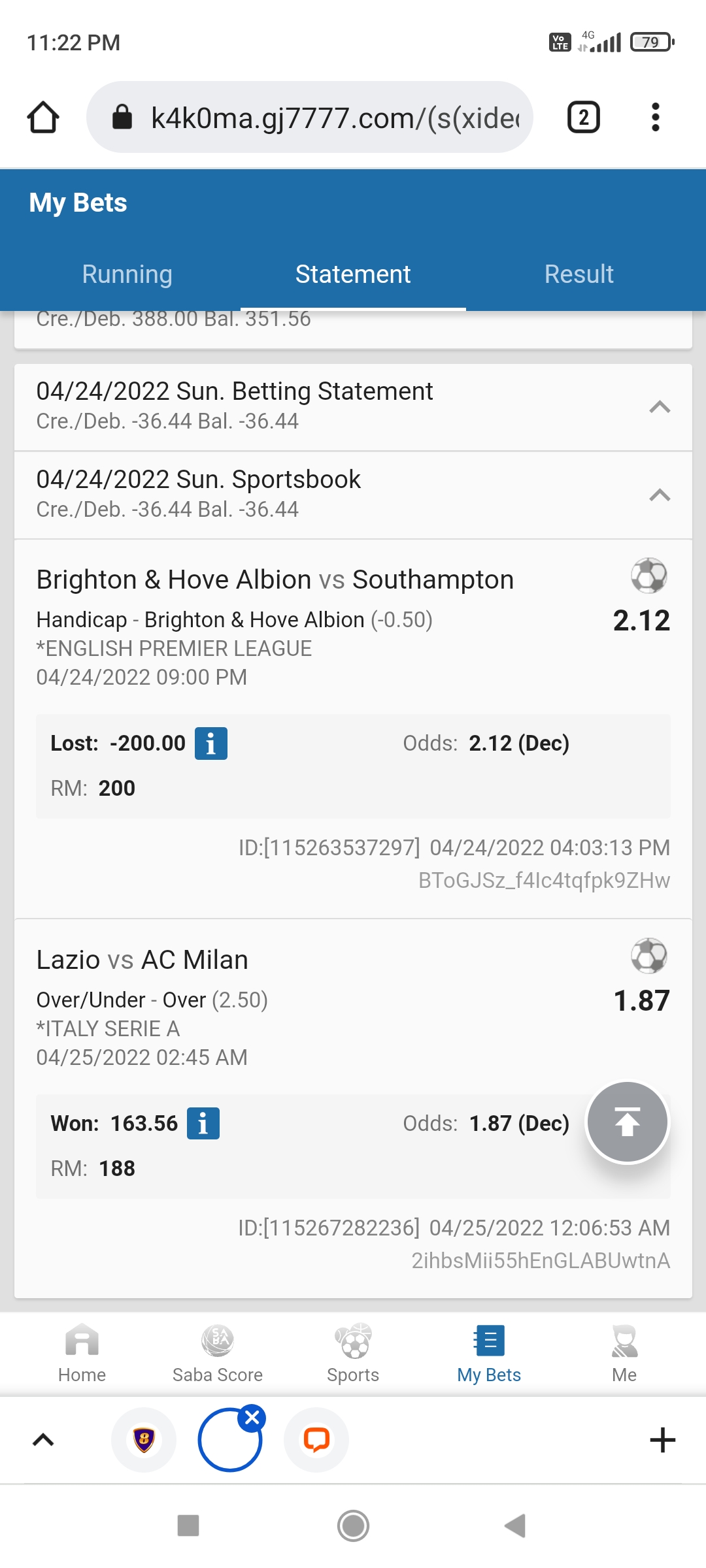Screen dimensions: 706x1568
Task: Click info icon beside Won 163.56
Action: (203, 1124)
